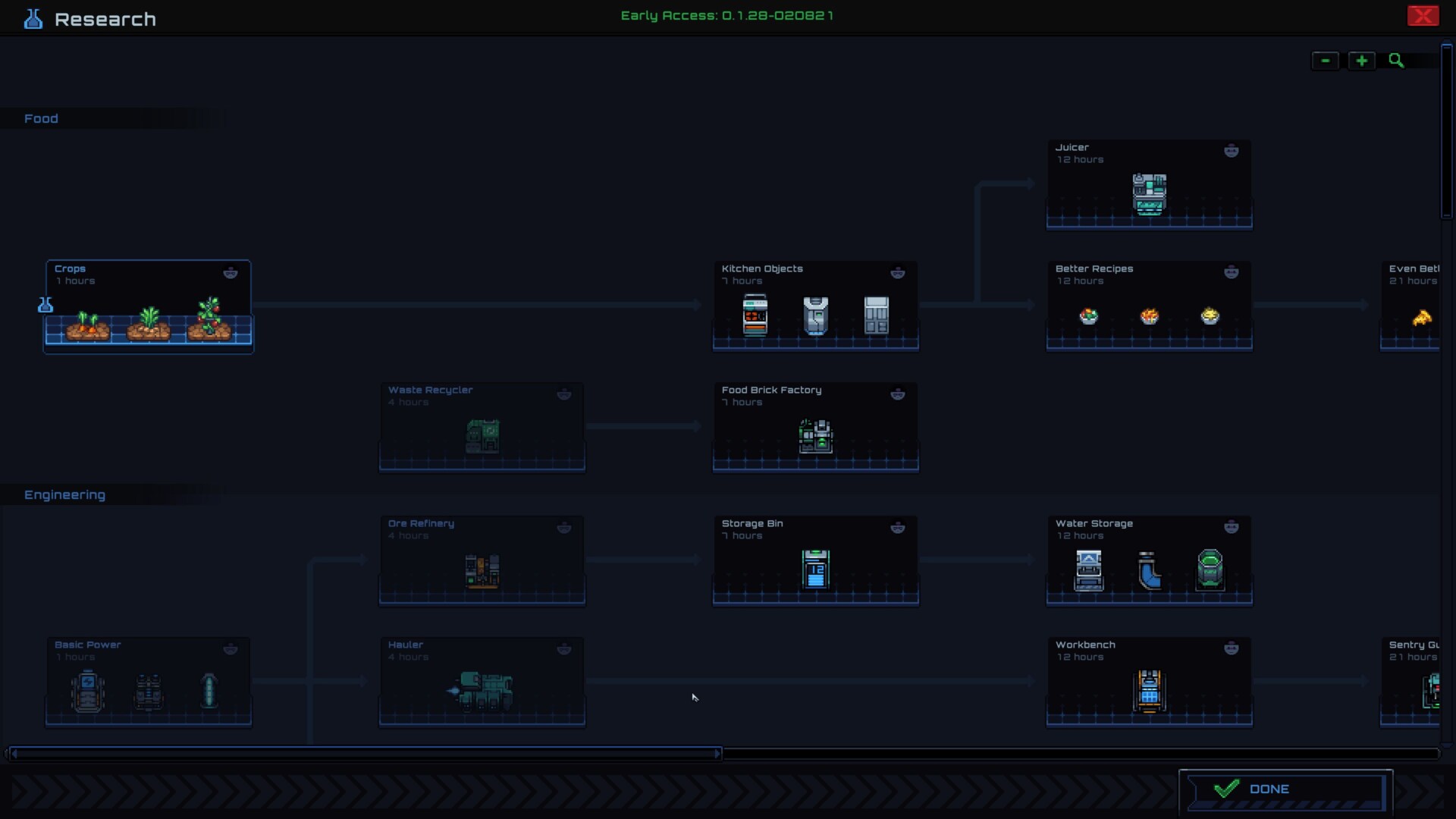This screenshot has height=819, width=1456.
Task: Click the Storage Bin container icon
Action: click(815, 569)
